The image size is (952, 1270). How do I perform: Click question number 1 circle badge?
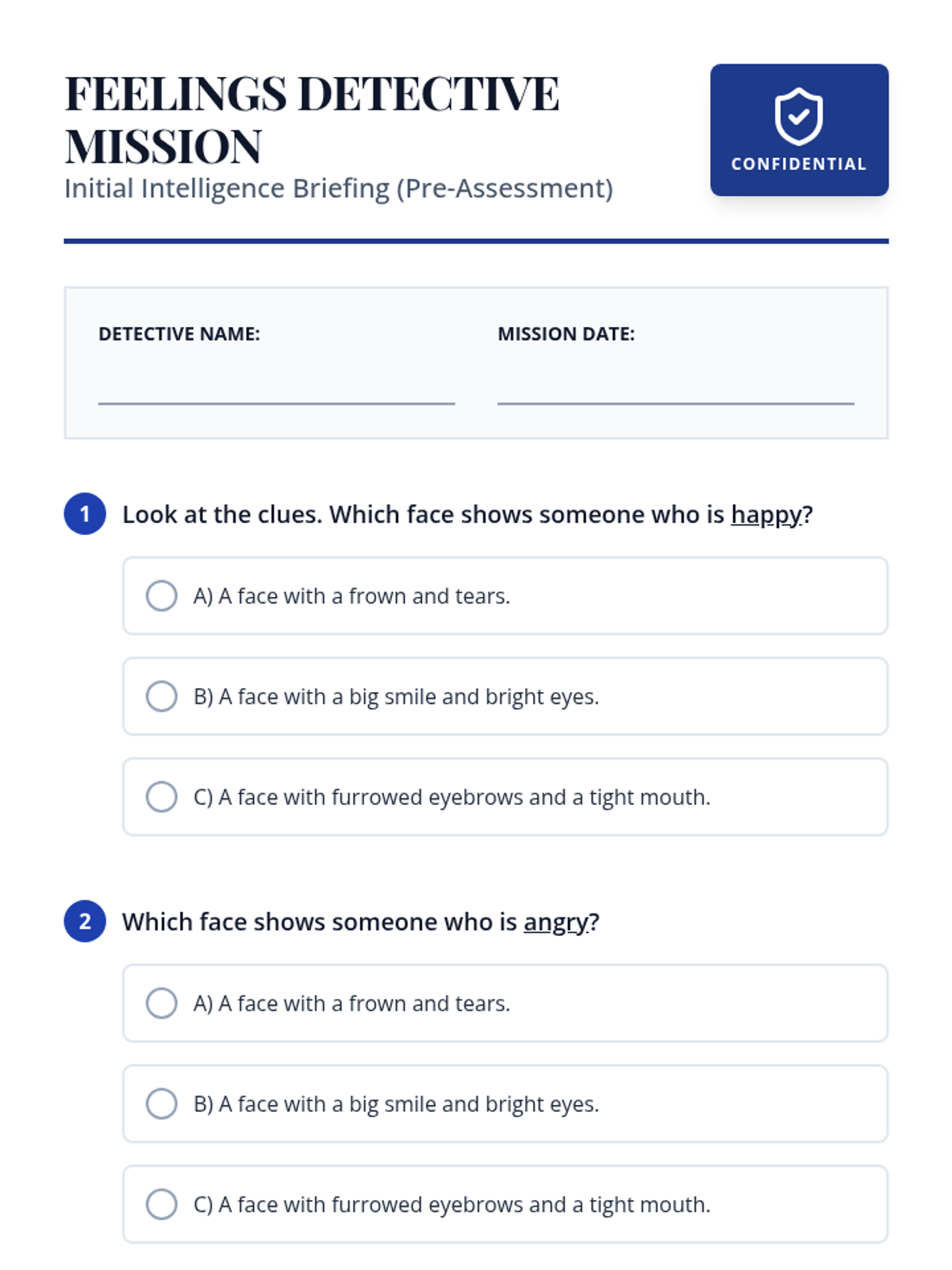(85, 514)
